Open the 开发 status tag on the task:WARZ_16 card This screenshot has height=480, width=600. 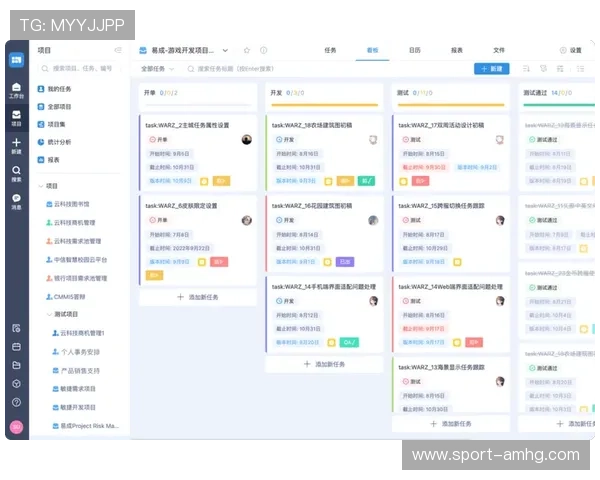(x=285, y=220)
